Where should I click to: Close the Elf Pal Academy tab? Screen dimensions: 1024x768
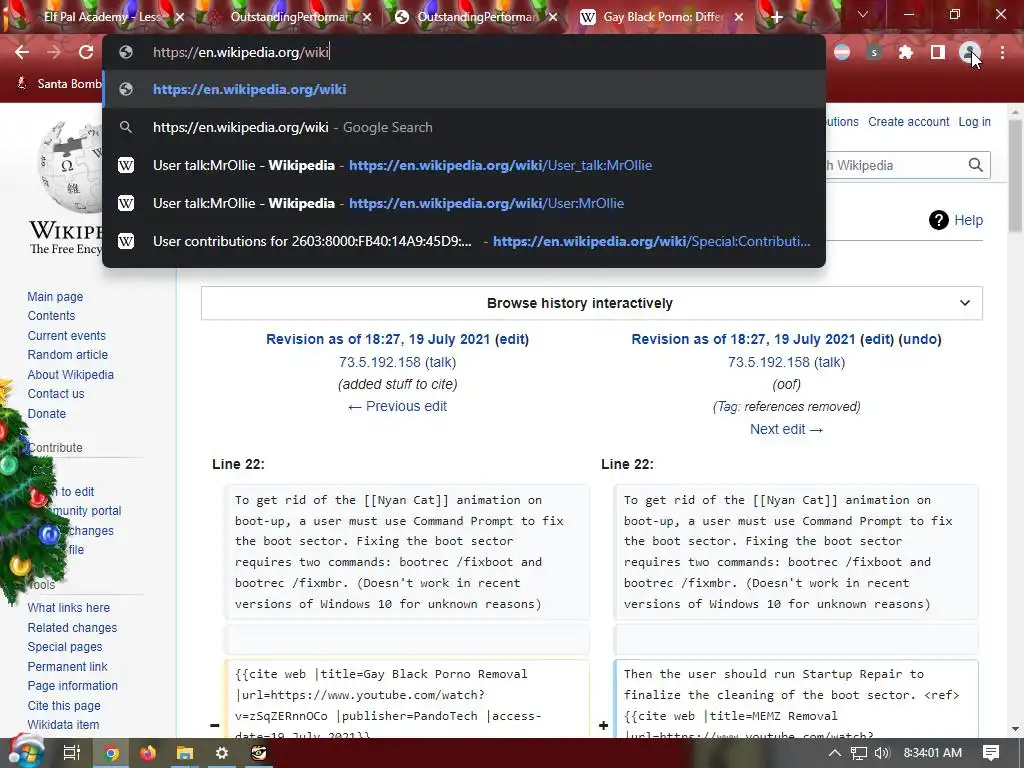tap(180, 18)
